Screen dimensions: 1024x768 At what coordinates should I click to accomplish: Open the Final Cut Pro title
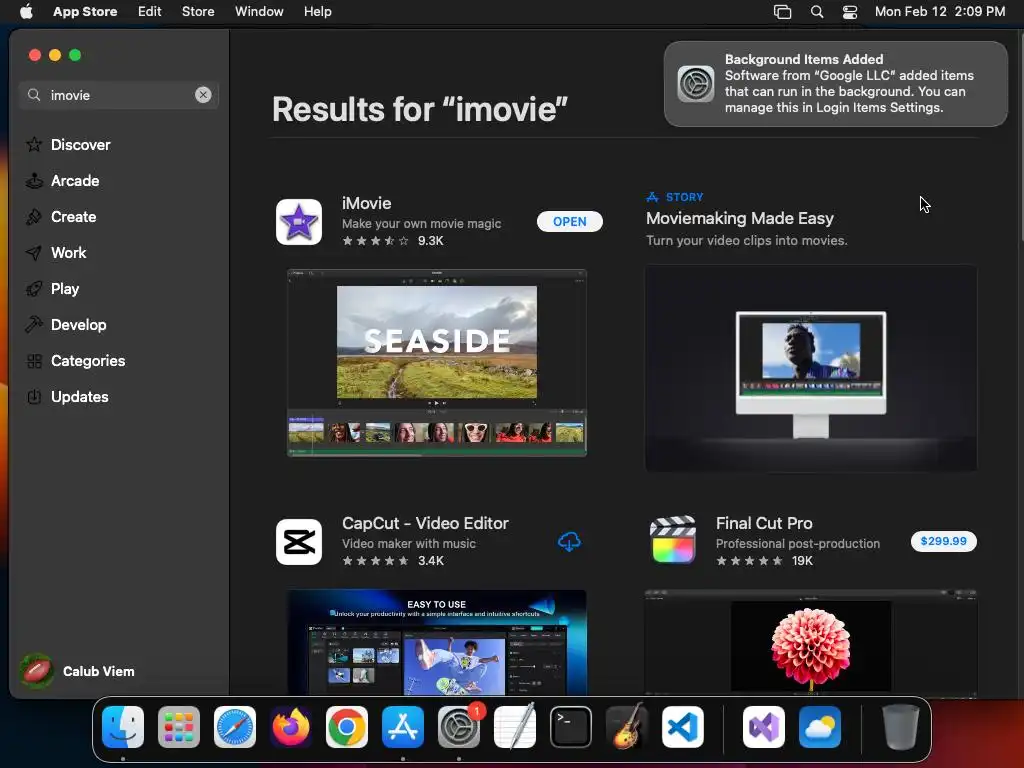click(x=764, y=523)
